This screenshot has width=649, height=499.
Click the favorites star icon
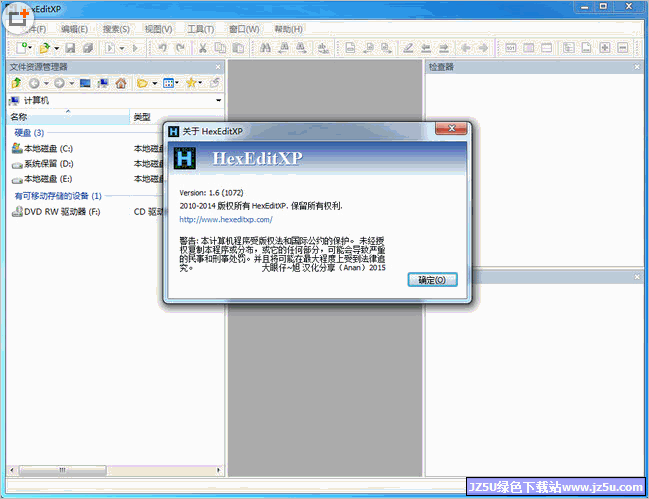click(191, 83)
